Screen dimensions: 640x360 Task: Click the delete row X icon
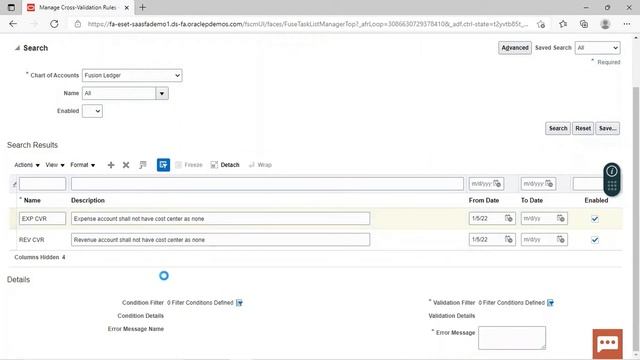[x=126, y=165]
